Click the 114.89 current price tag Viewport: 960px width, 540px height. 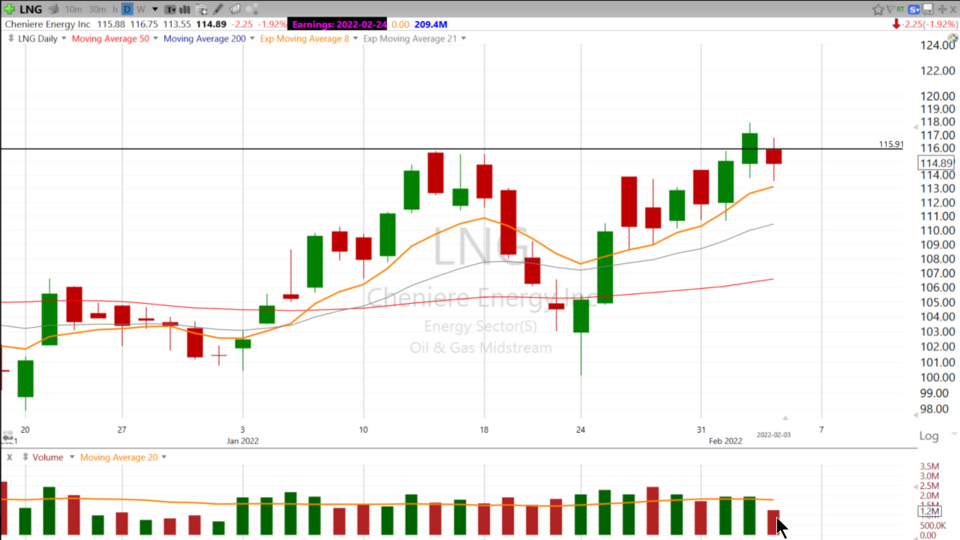937,163
